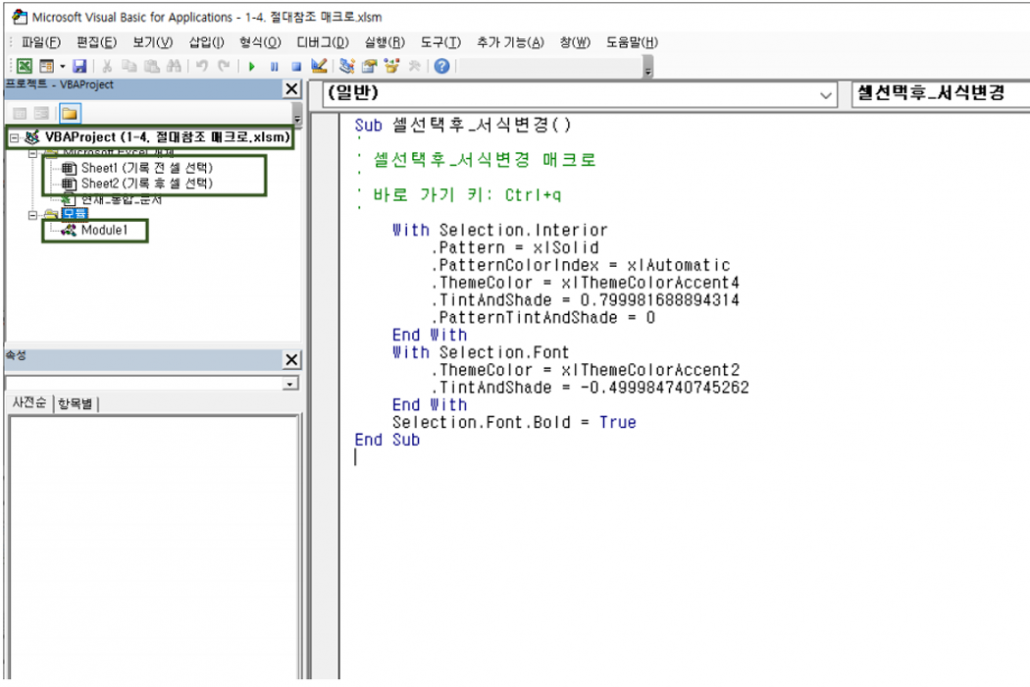The image size is (1030, 687).
Task: Collapse the VBAProject root node
Action: 14,138
